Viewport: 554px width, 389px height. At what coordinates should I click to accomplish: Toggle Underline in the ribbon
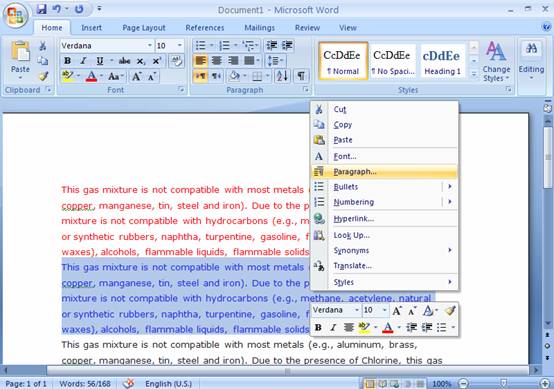100,61
